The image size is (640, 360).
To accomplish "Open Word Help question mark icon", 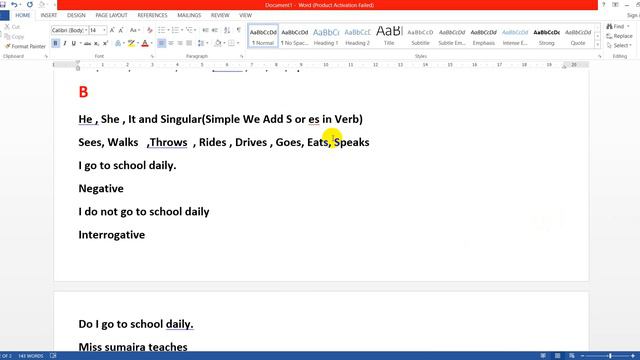I will pyautogui.click(x=604, y=4).
